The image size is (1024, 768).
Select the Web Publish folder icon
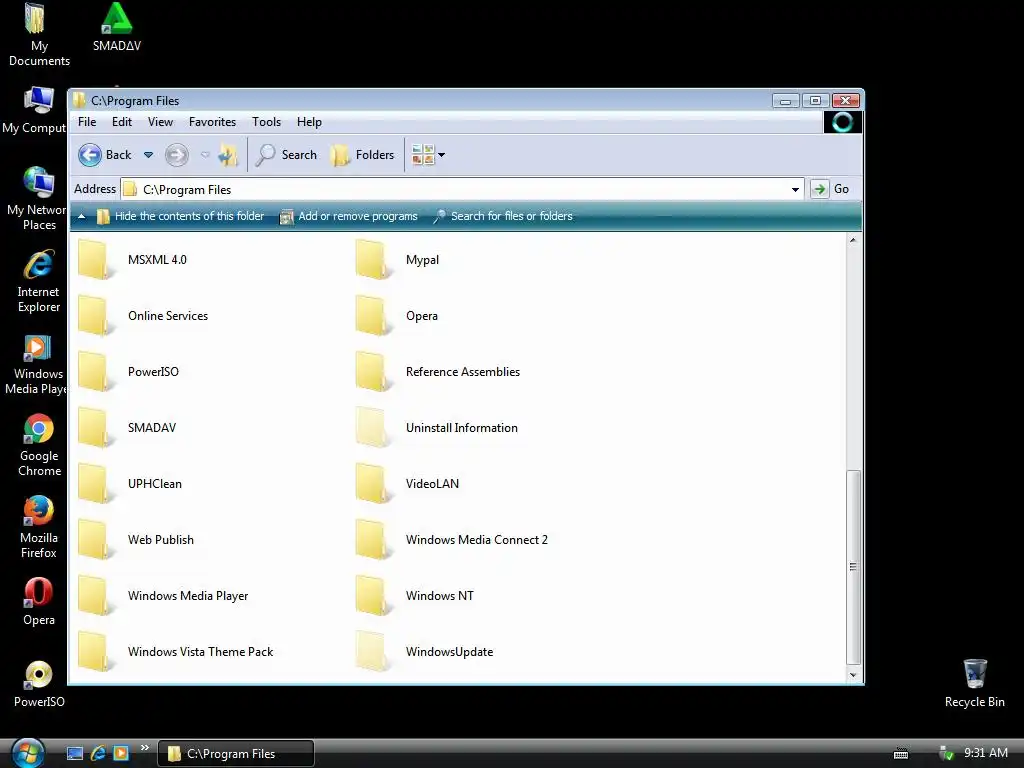point(94,541)
